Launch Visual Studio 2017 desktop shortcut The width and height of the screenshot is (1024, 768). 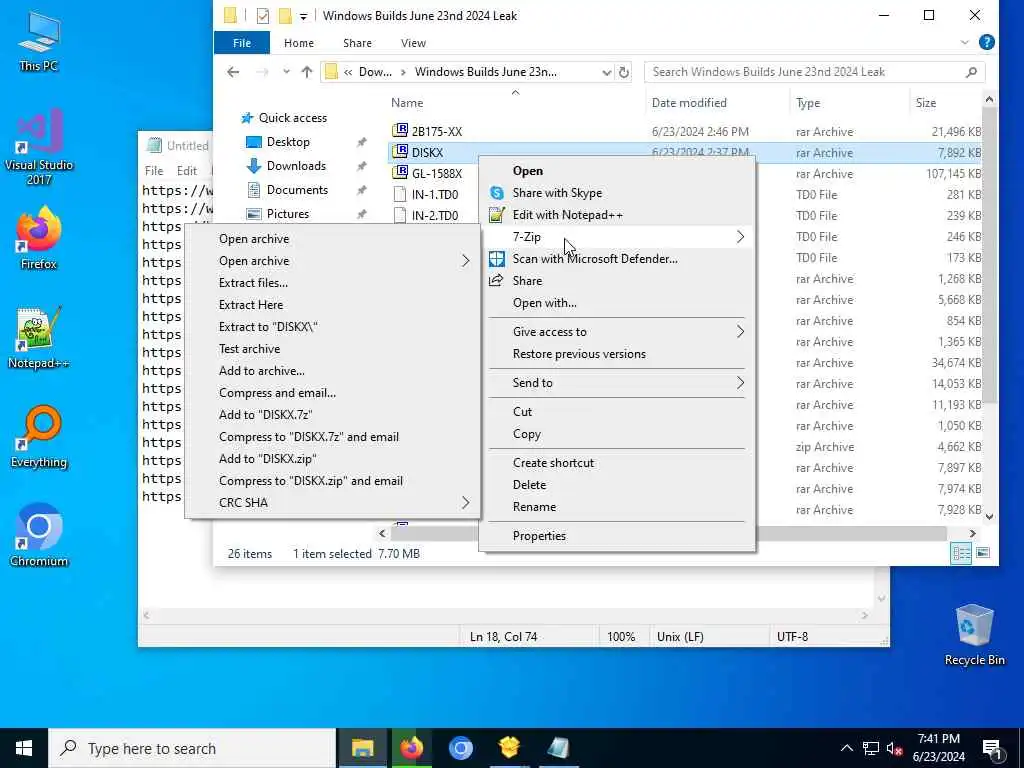[x=39, y=148]
